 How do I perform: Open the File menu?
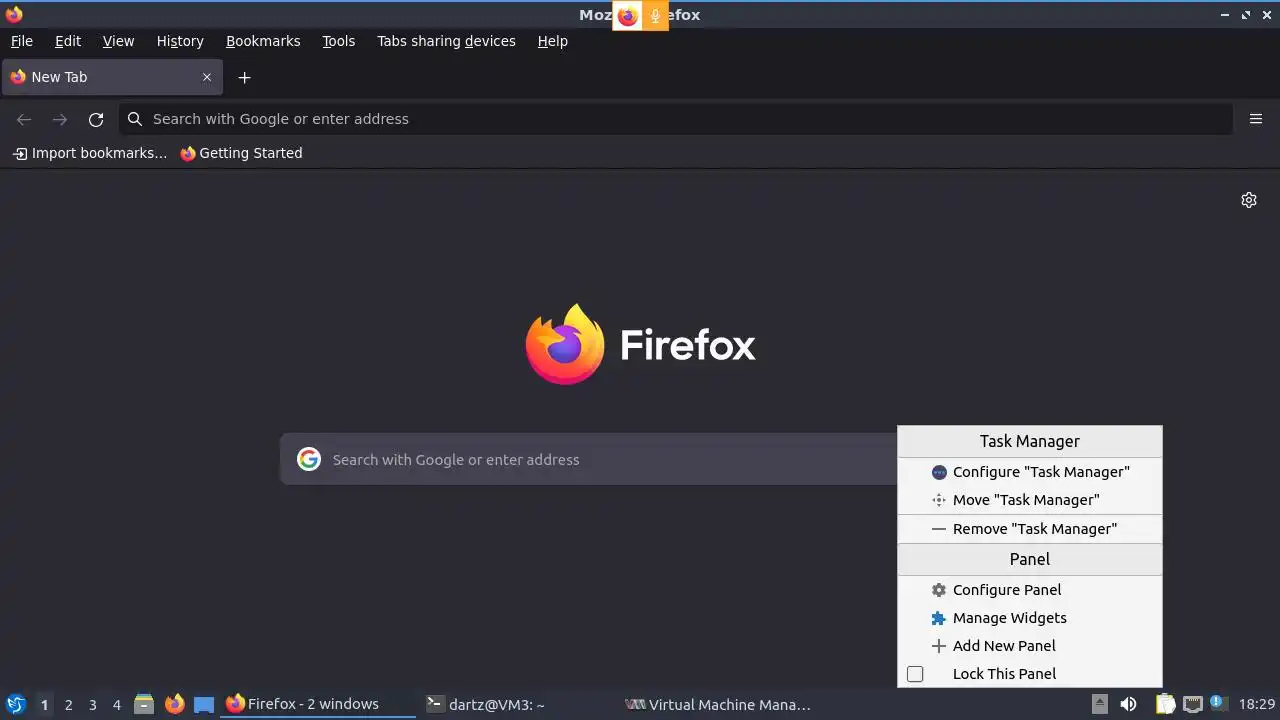21,41
